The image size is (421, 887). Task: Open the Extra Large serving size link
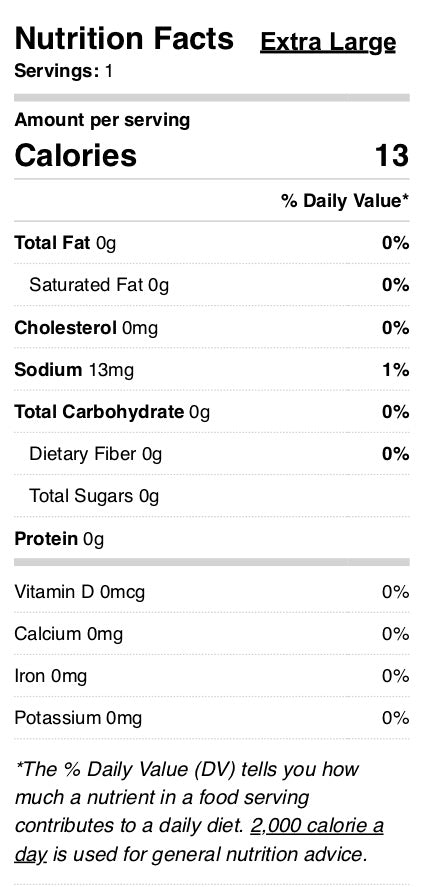click(x=328, y=42)
